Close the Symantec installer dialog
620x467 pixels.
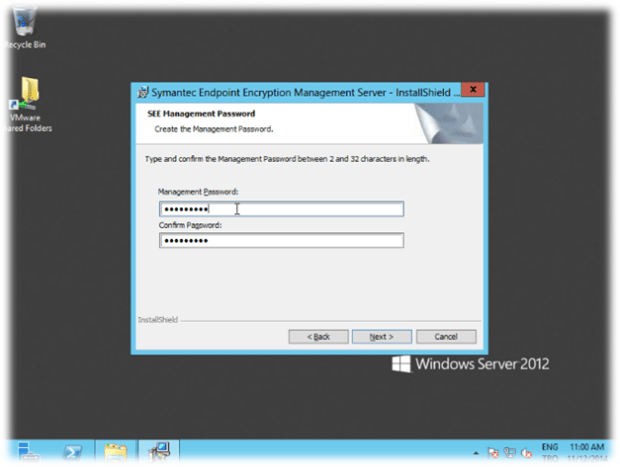[x=471, y=90]
